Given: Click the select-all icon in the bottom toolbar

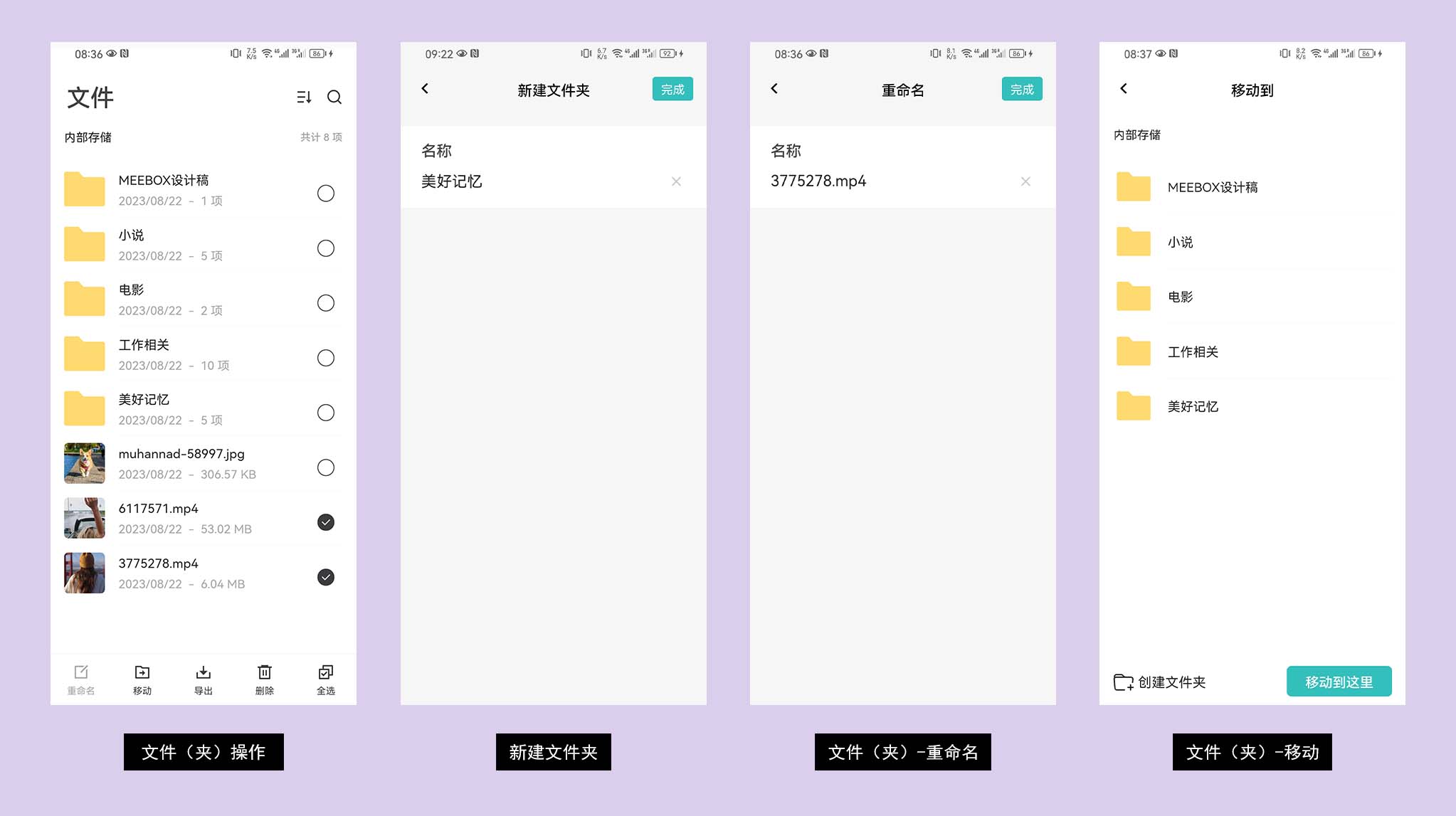Looking at the screenshot, I should 325,678.
